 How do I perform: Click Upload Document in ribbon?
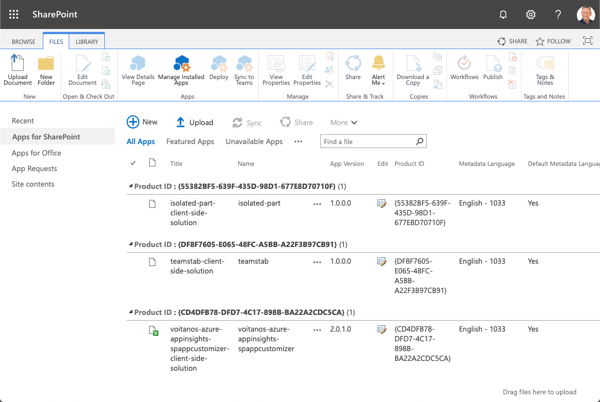(18, 70)
